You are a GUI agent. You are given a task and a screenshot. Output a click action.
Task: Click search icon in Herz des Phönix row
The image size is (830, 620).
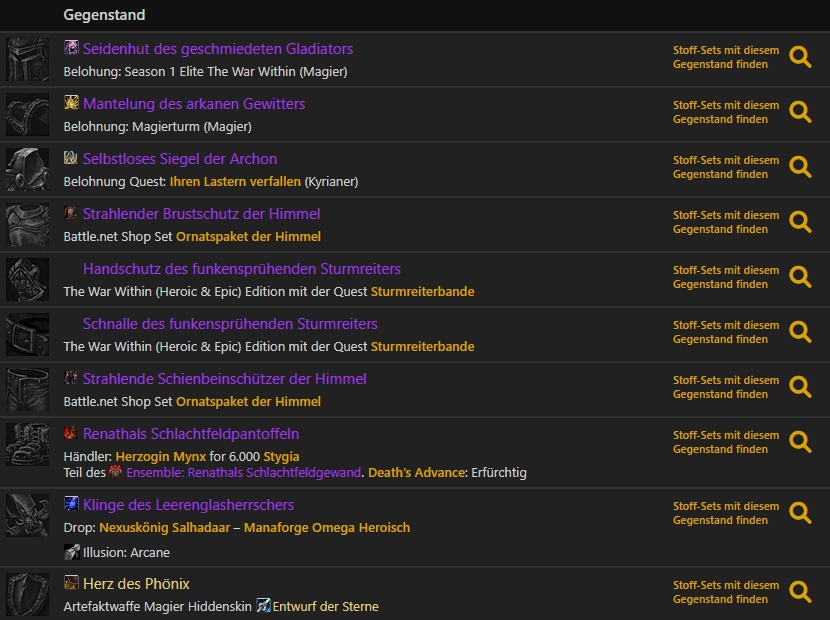(800, 592)
